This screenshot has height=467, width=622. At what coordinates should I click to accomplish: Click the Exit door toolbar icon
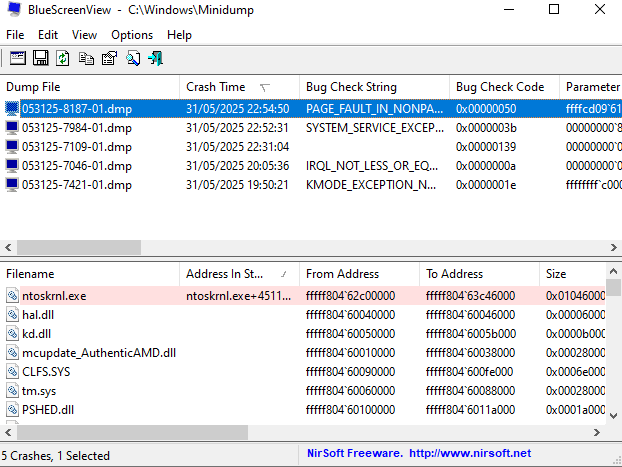coord(156,59)
